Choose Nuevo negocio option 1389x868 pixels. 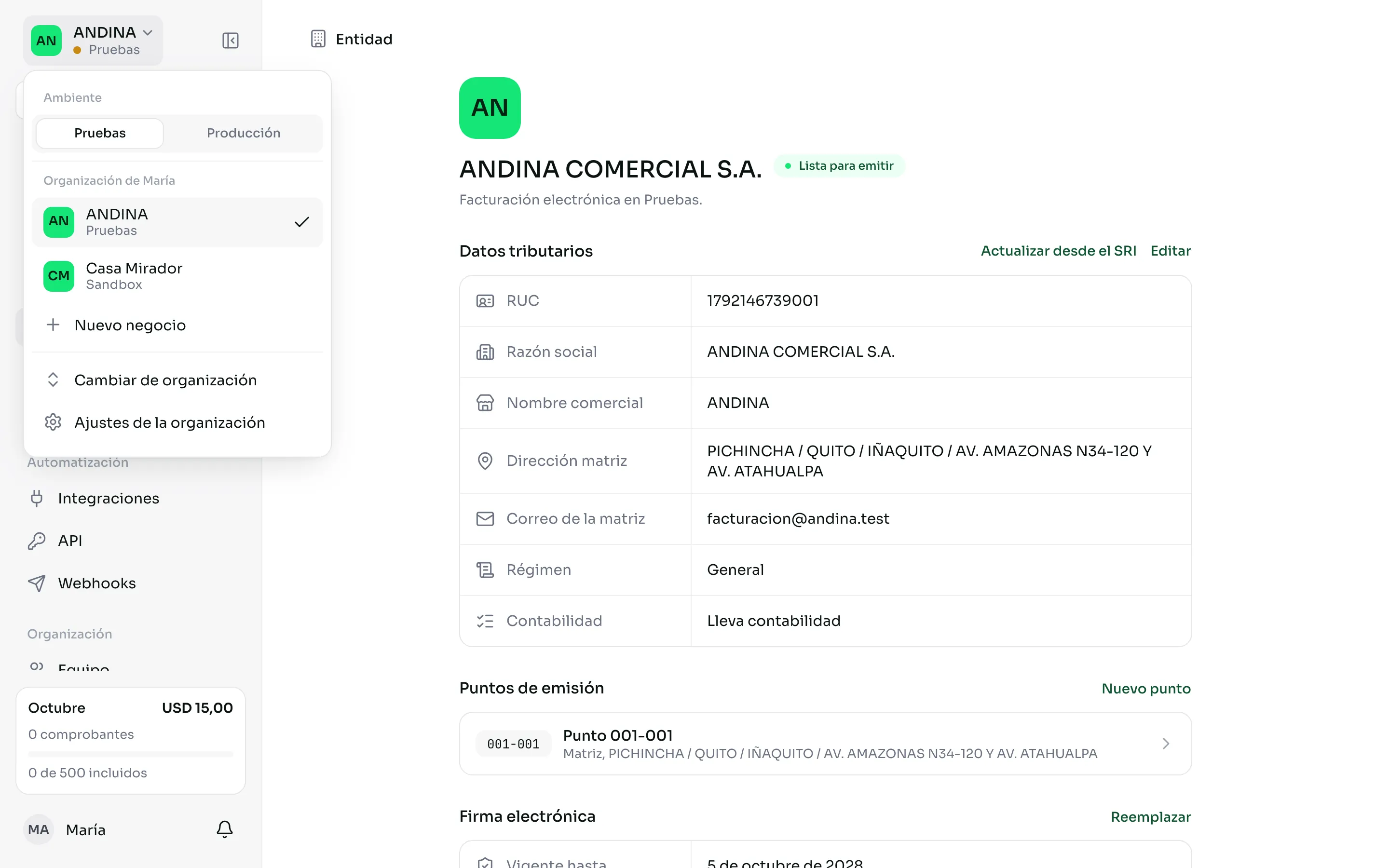point(177,325)
